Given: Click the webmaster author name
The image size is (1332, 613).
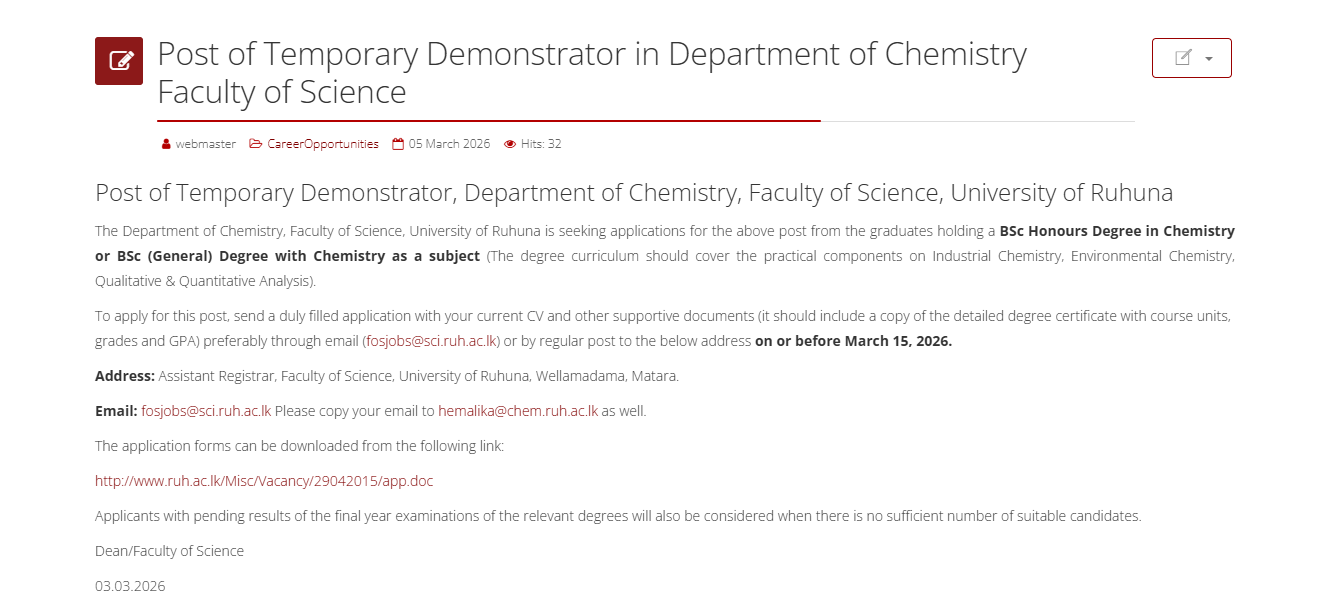Looking at the screenshot, I should point(206,144).
